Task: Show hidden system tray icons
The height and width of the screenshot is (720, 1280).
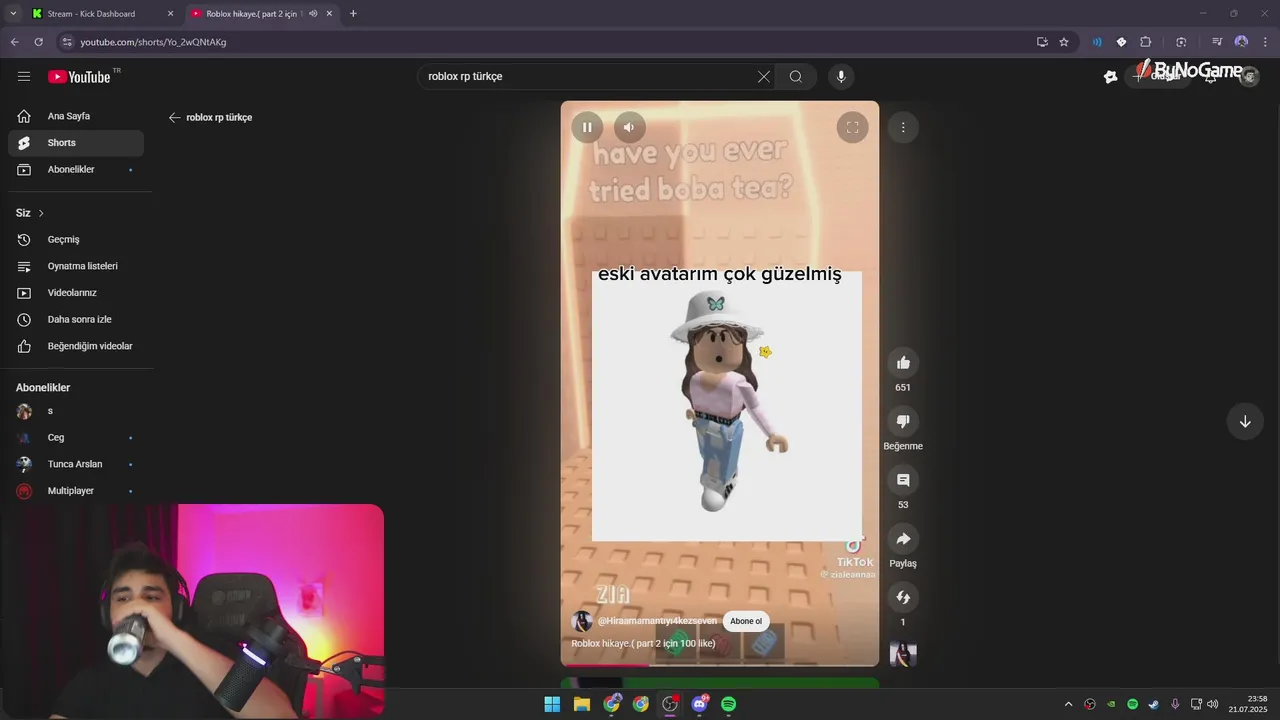Action: 1068,704
